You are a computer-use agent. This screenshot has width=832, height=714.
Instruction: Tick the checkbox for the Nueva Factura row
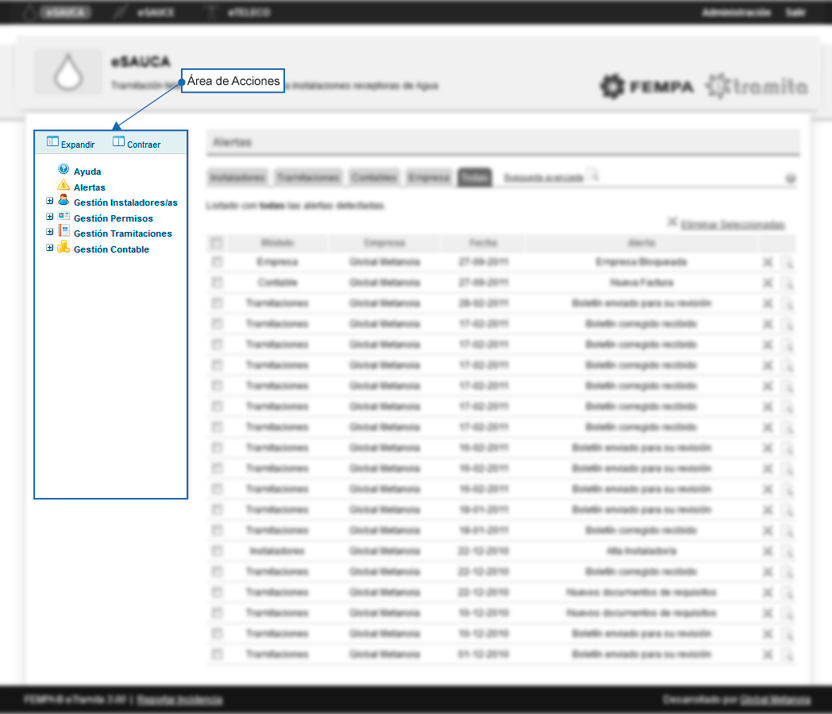click(x=216, y=283)
